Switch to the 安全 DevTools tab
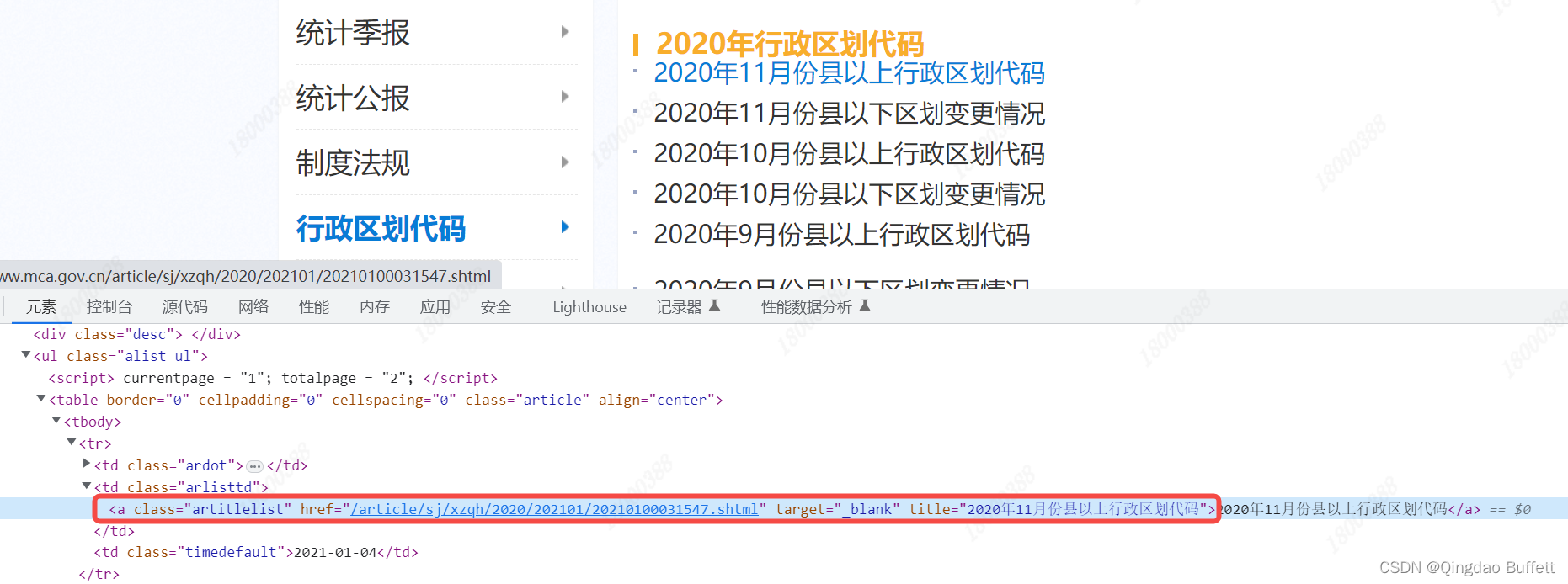This screenshot has height=584, width=1568. tap(496, 307)
